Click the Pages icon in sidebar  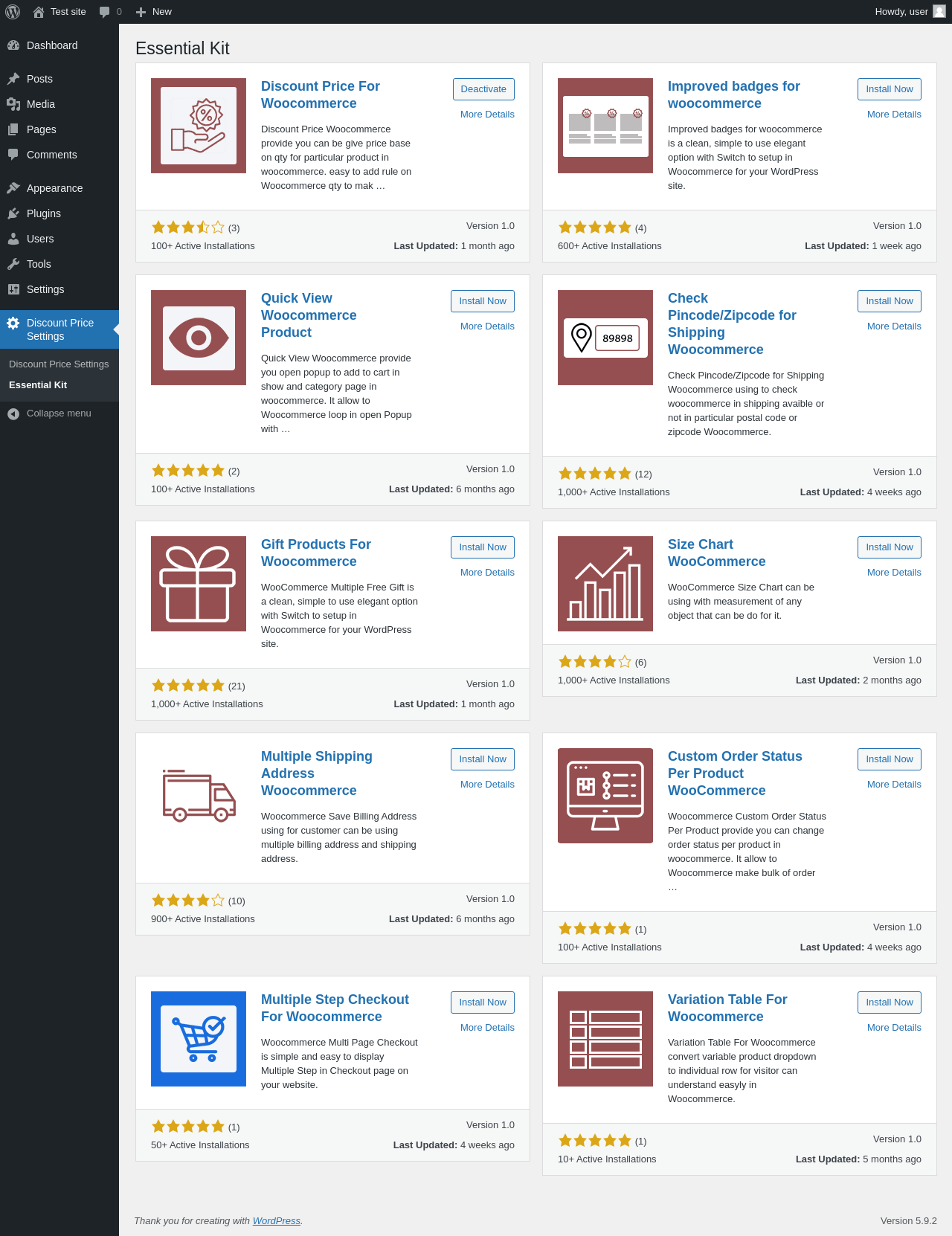click(x=13, y=129)
